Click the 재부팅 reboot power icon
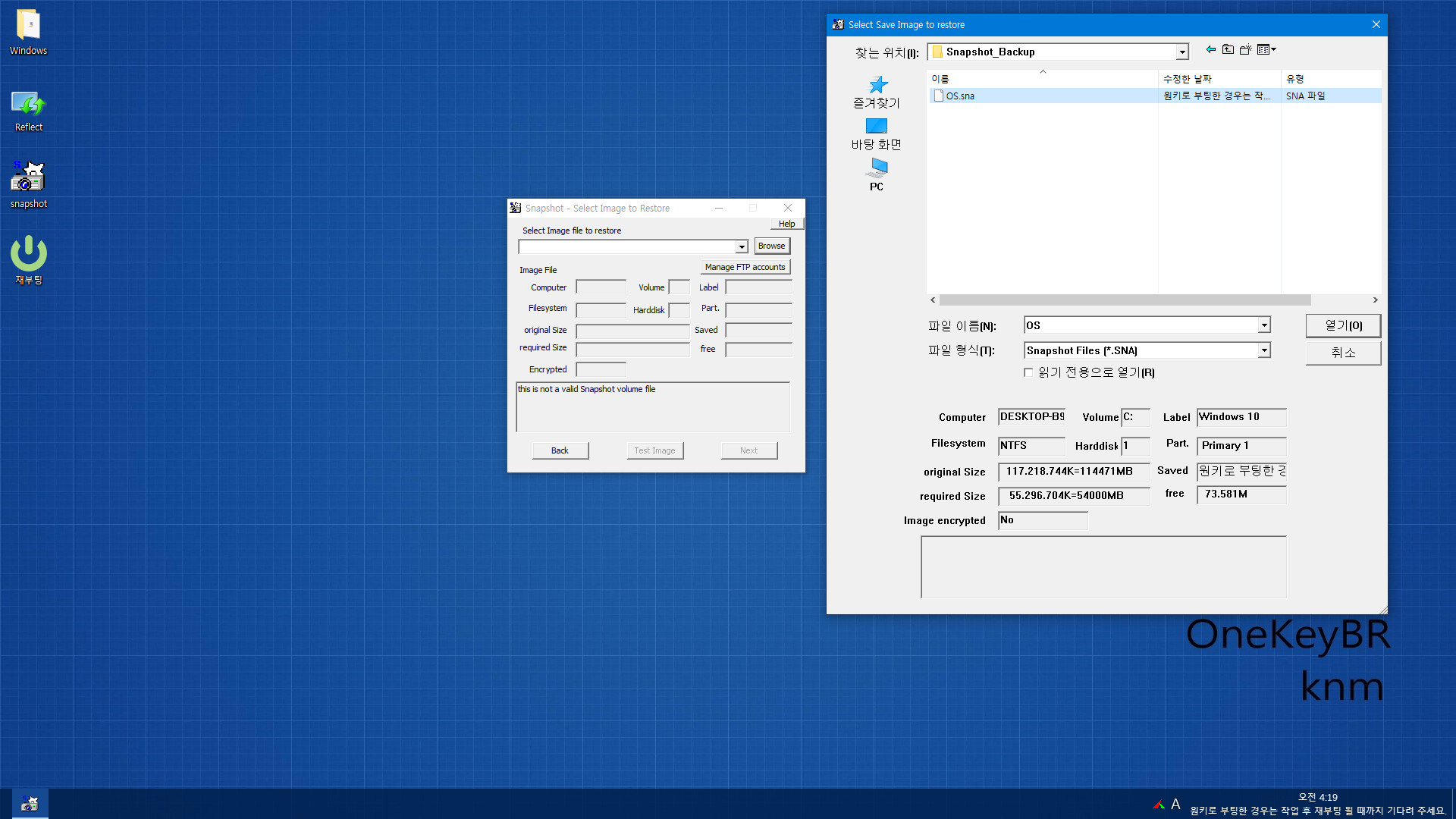The width and height of the screenshot is (1456, 819). [29, 260]
